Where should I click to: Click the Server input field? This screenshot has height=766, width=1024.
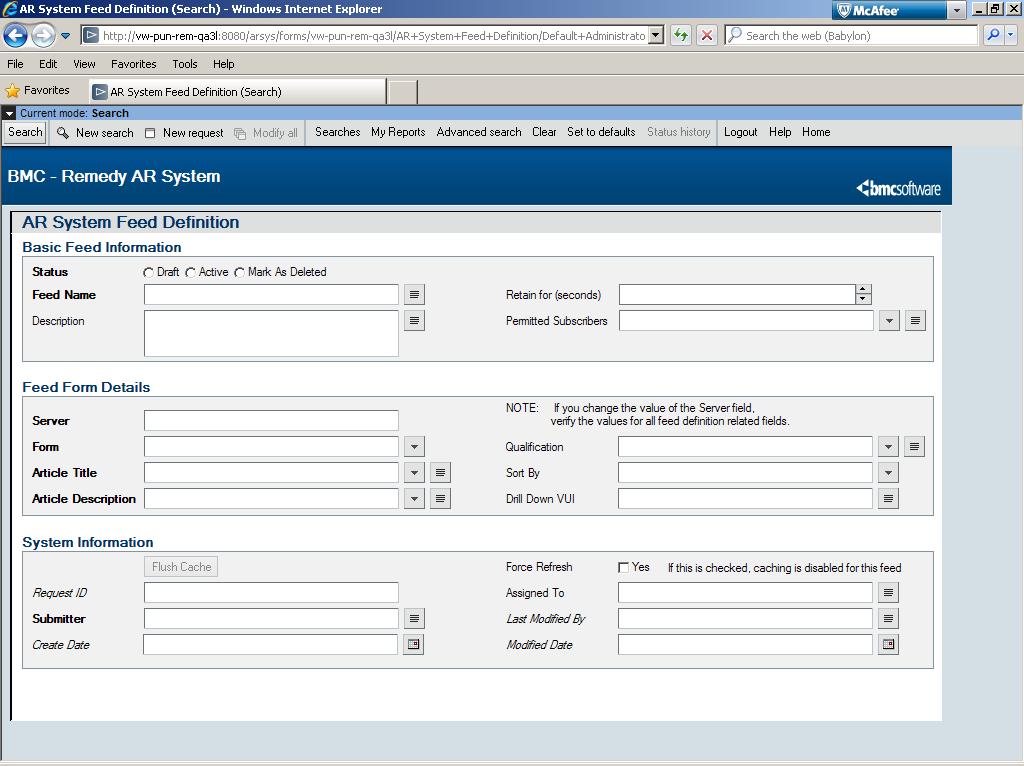point(271,421)
